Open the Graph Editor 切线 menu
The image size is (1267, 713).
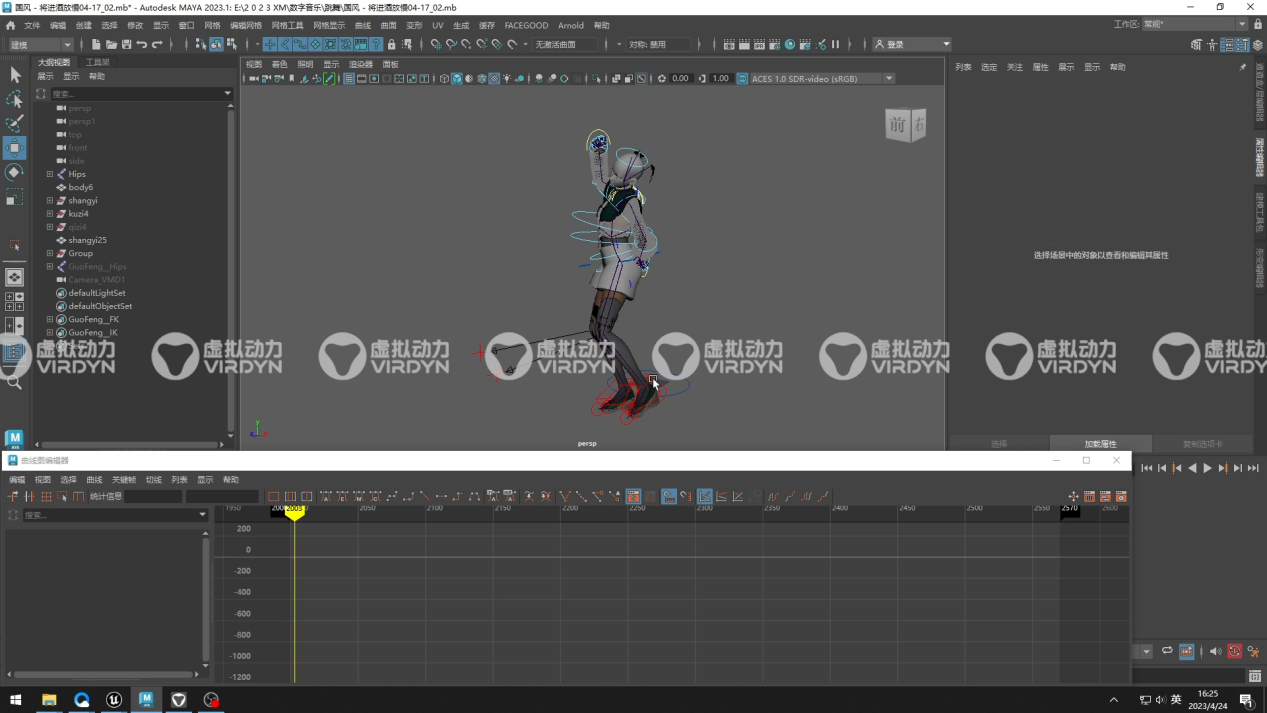pyautogui.click(x=153, y=480)
